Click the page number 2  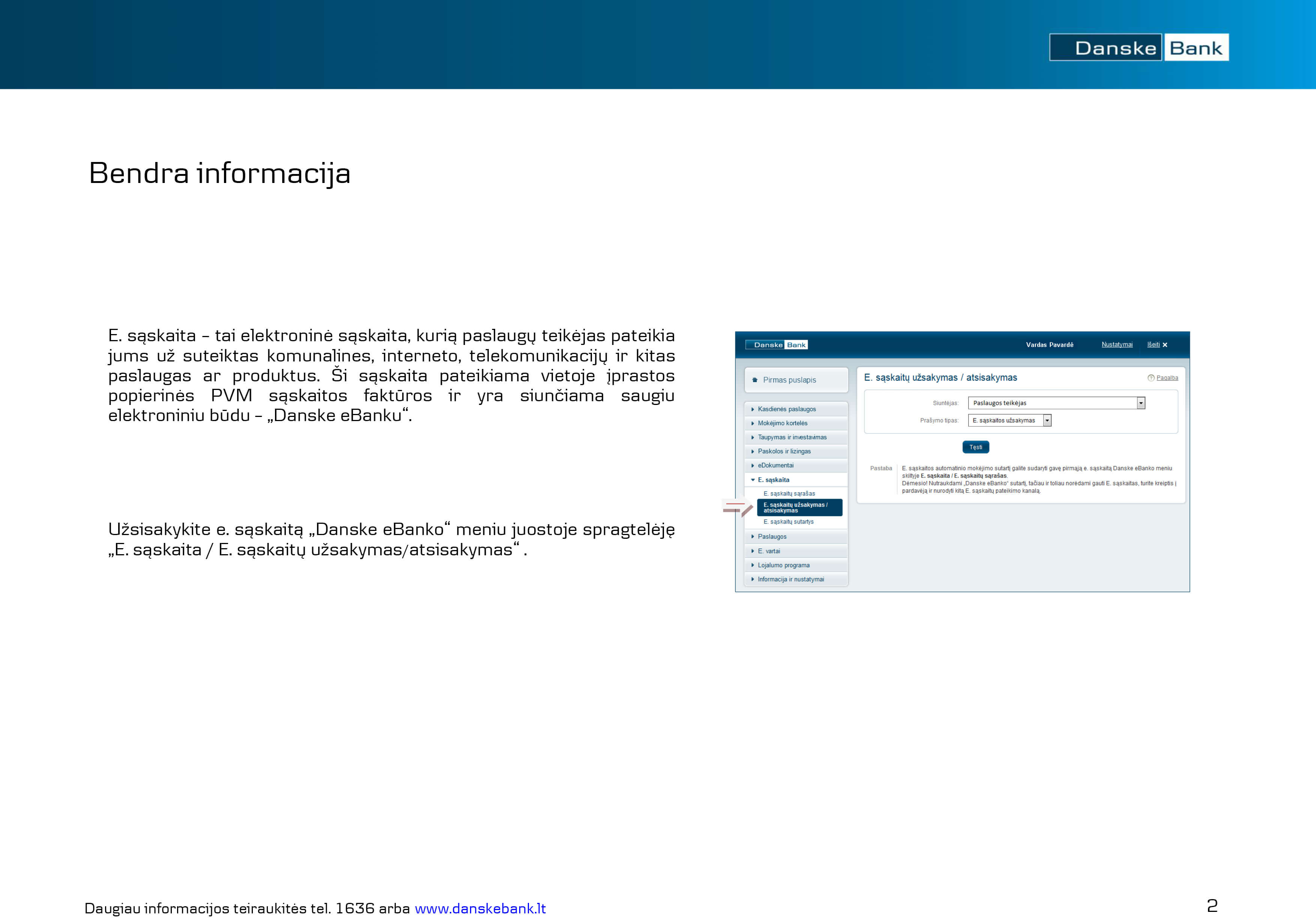pos(1212,906)
